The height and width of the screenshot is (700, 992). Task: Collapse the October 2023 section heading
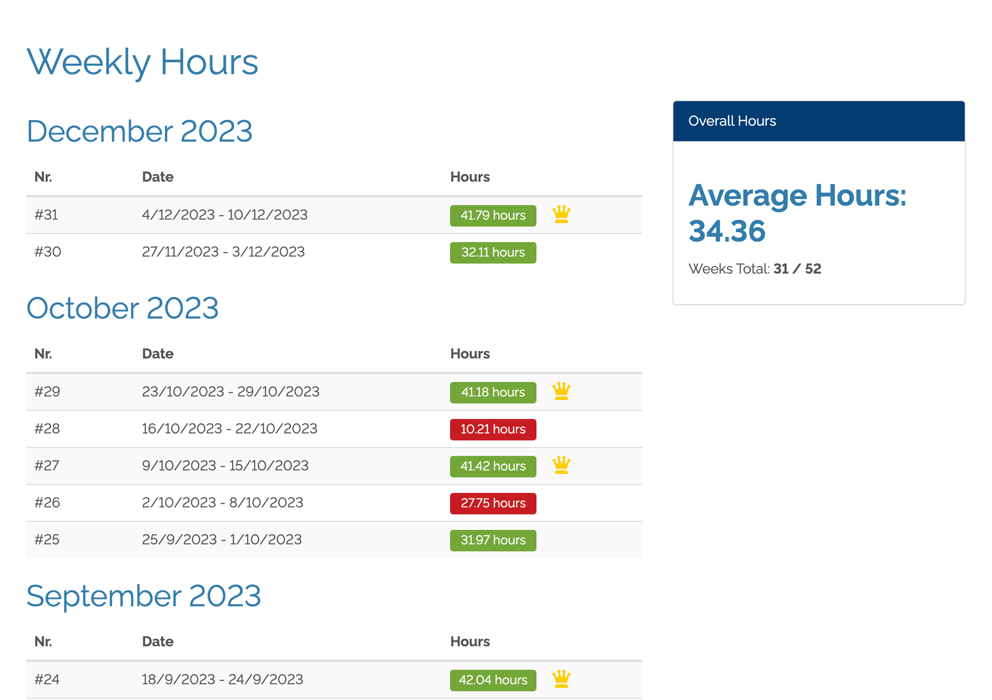pos(122,309)
